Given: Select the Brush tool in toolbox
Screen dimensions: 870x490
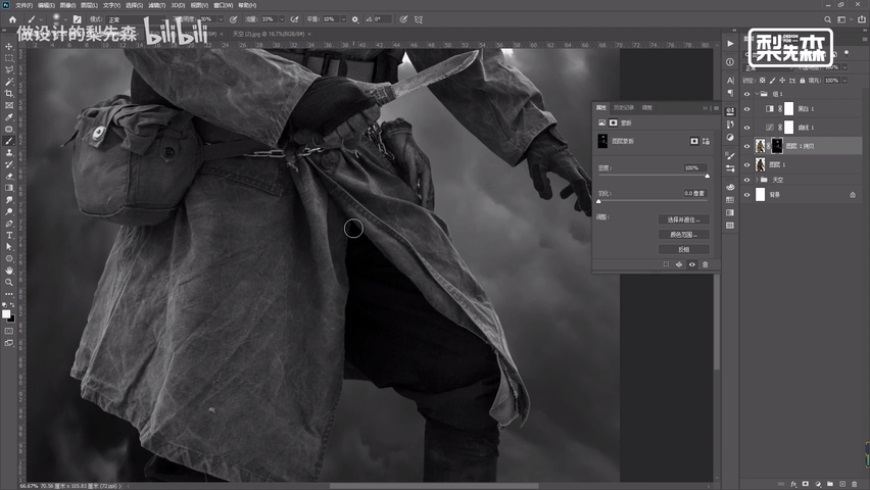Looking at the screenshot, I should (9, 141).
